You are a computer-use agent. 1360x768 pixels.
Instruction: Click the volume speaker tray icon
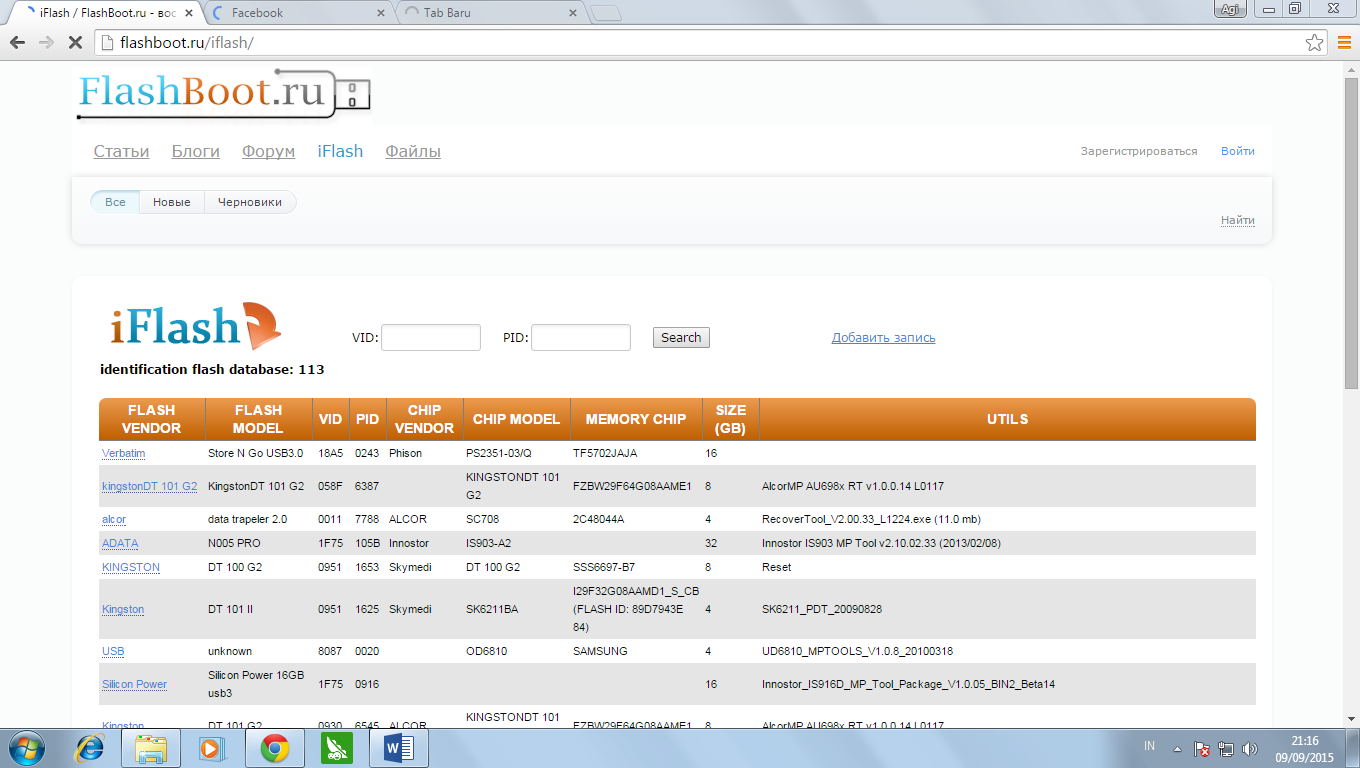click(x=1250, y=748)
